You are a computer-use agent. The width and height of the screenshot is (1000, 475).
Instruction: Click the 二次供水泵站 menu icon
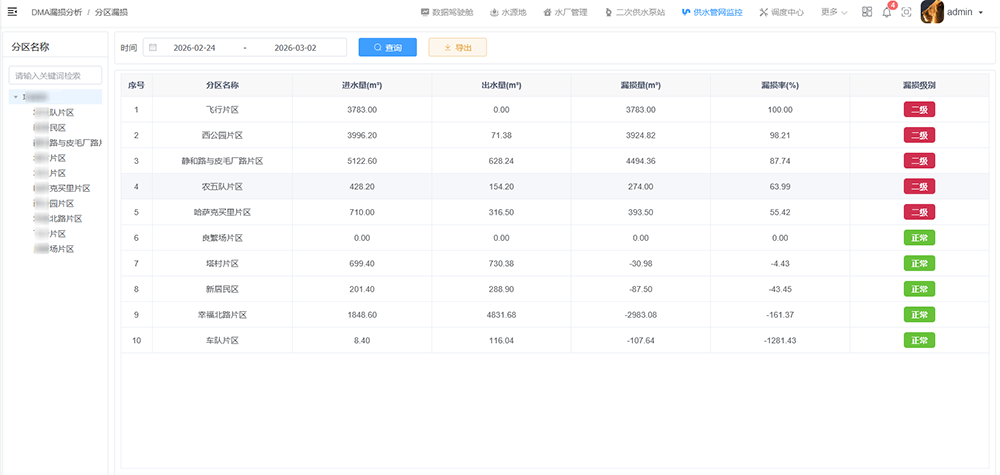coord(608,12)
